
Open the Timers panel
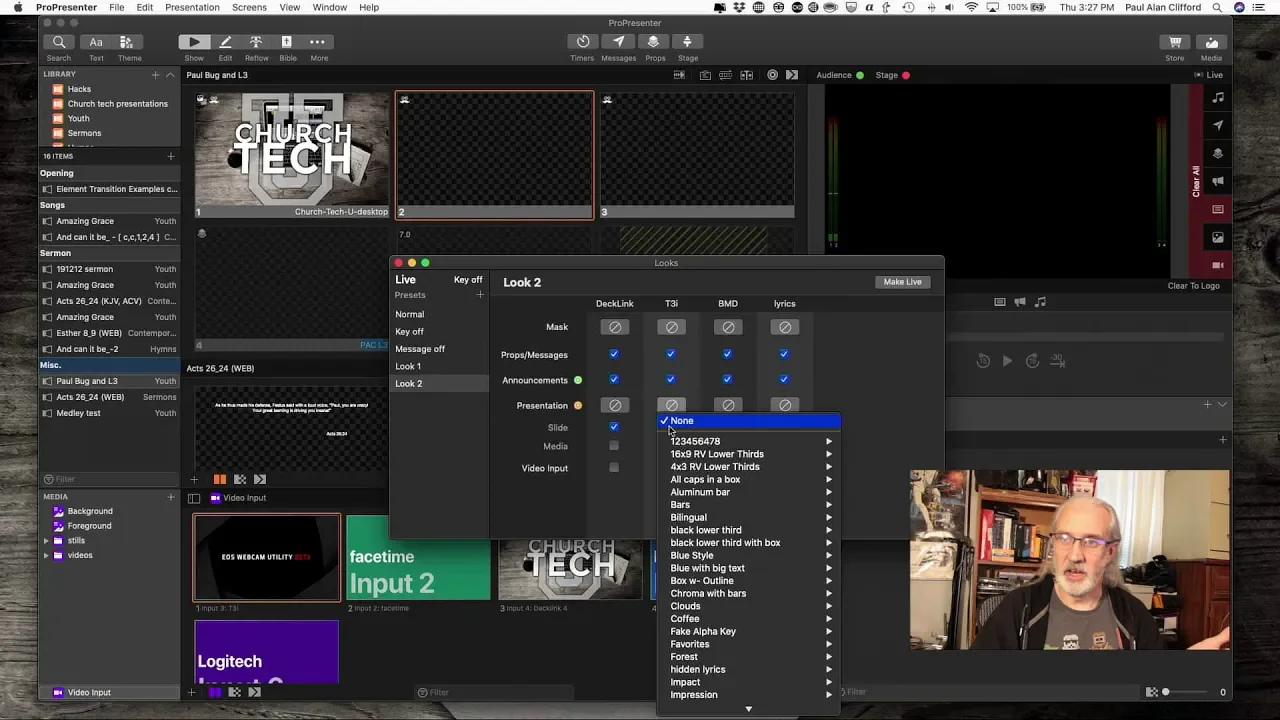[583, 42]
